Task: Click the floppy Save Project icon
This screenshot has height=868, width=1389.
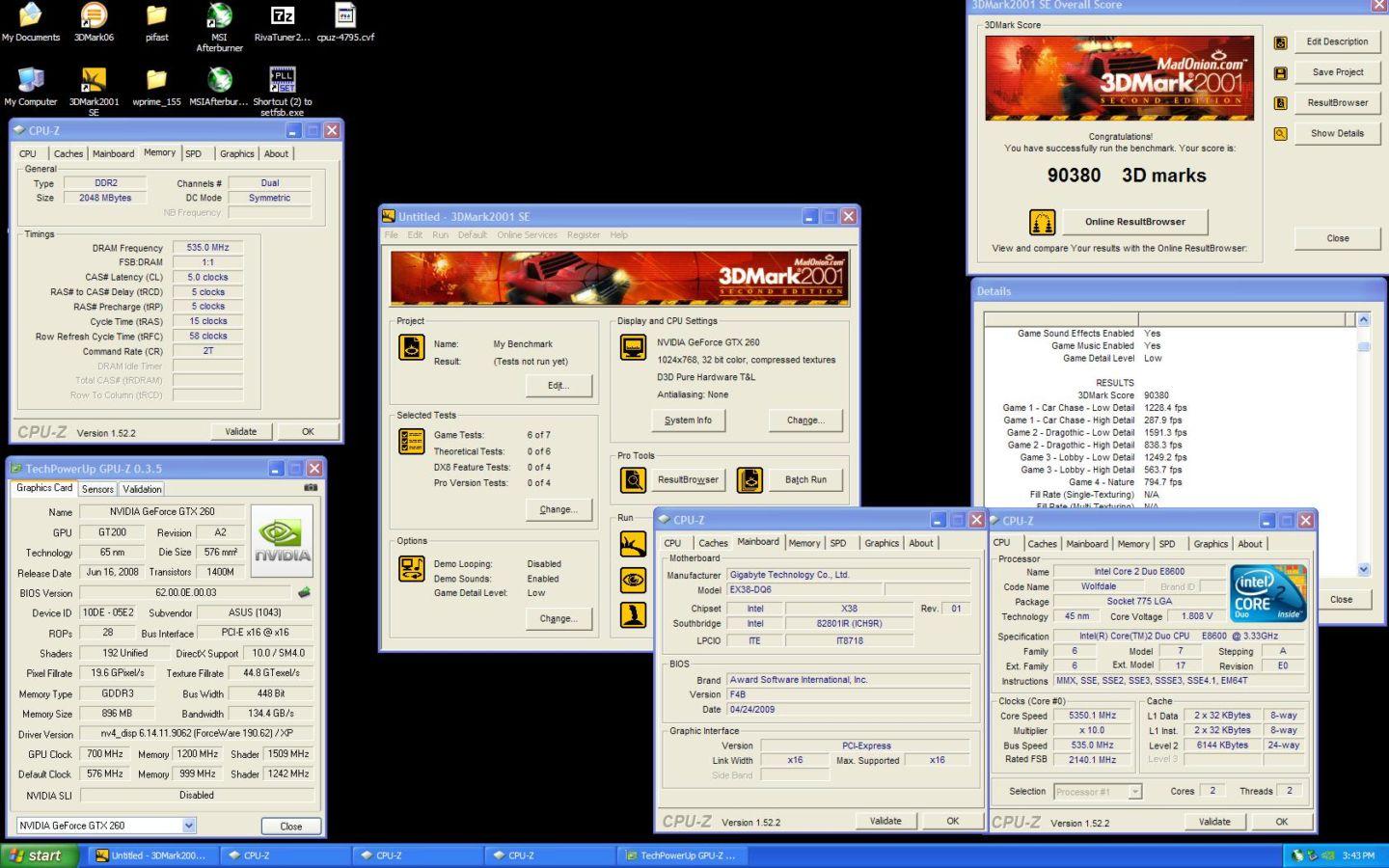Action: tap(1280, 73)
